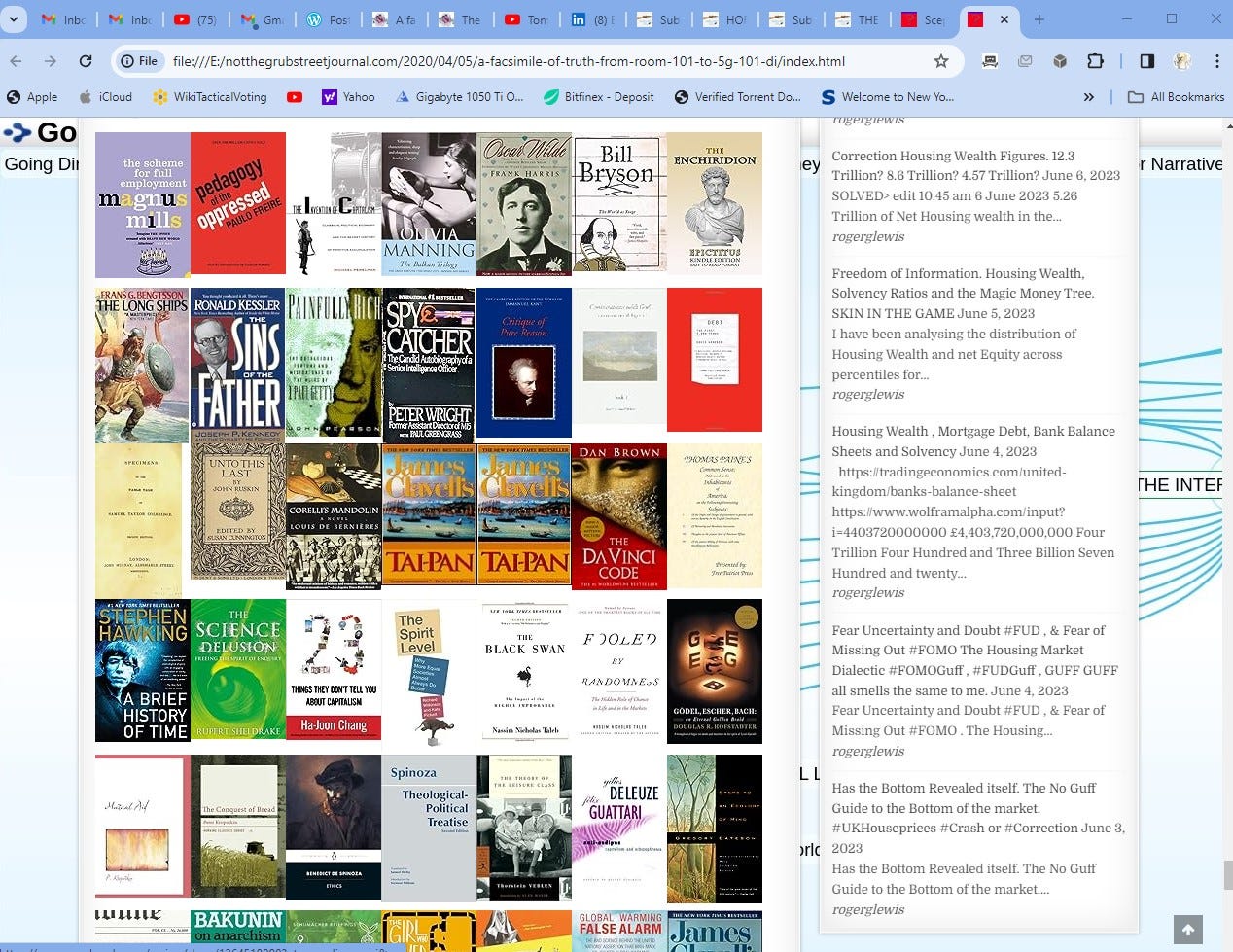This screenshot has height=952, width=1233.
Task: Open The Da Vinci Code cover
Action: pos(619,516)
